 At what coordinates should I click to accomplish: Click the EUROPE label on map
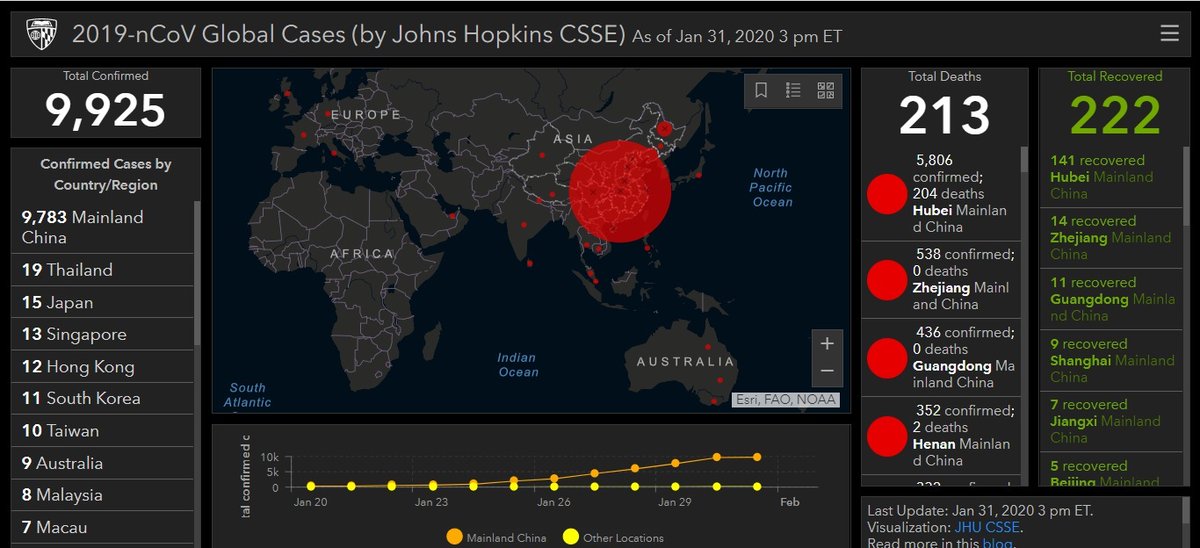pyautogui.click(x=365, y=115)
